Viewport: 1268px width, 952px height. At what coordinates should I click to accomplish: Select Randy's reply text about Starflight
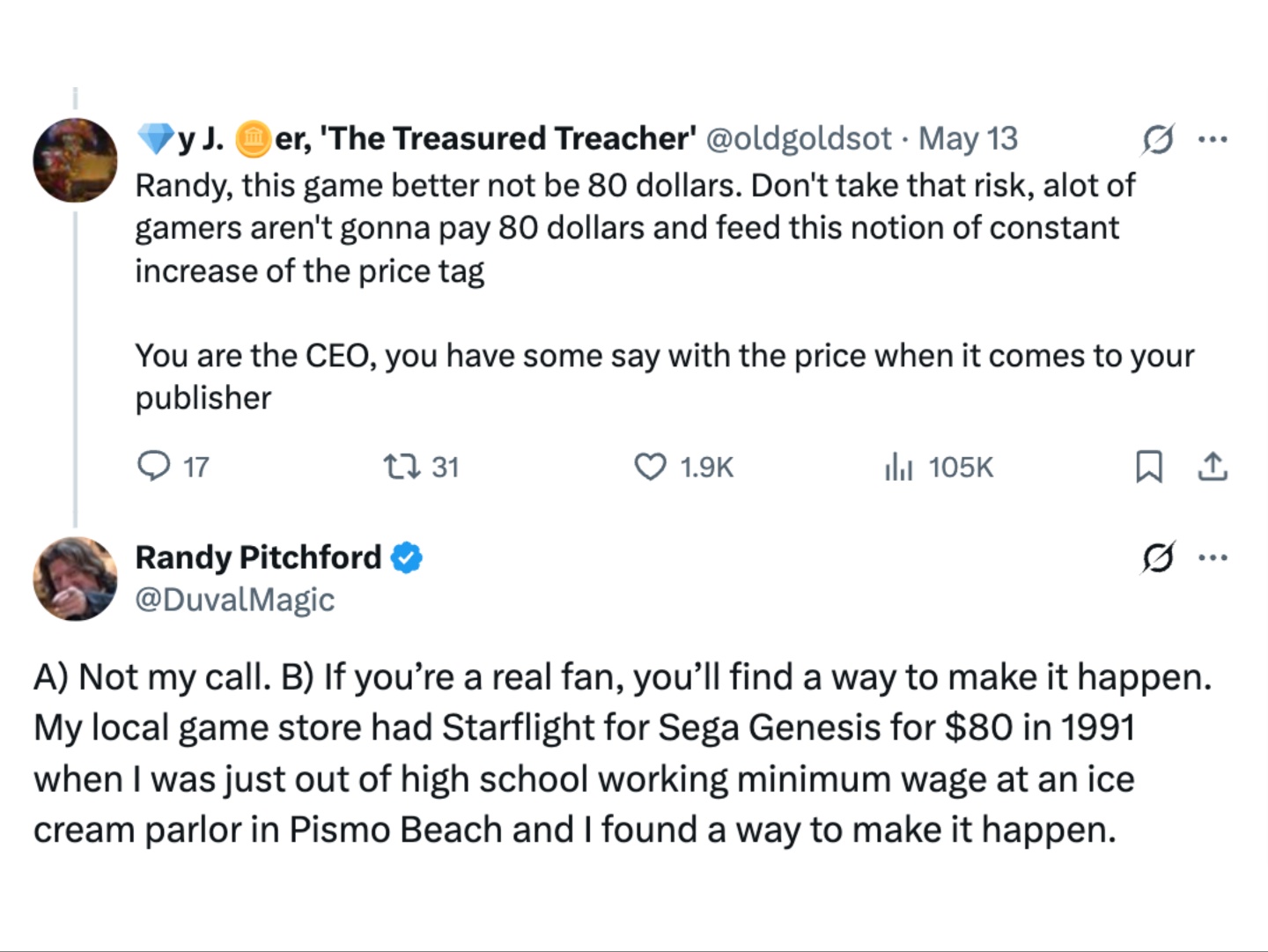coord(616,754)
